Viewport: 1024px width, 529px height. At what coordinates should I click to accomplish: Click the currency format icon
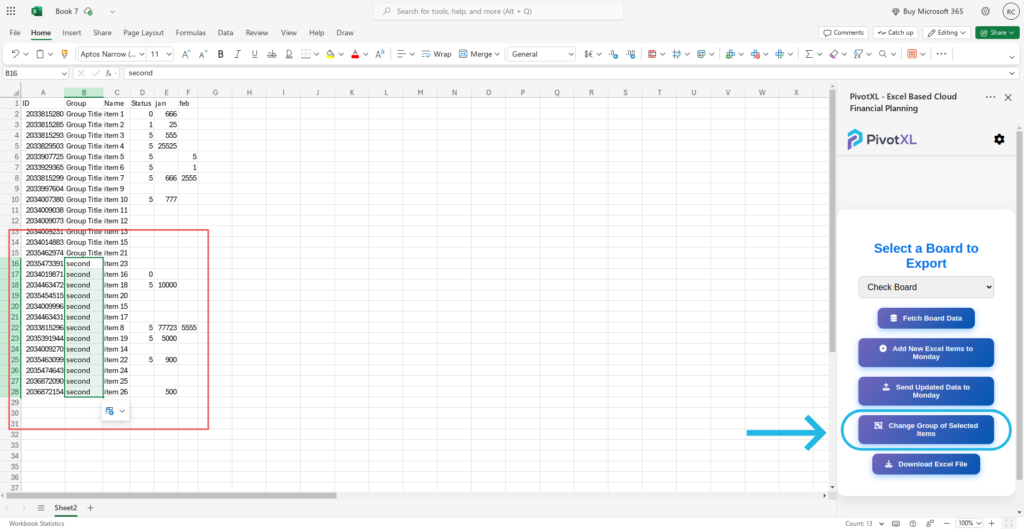point(588,54)
